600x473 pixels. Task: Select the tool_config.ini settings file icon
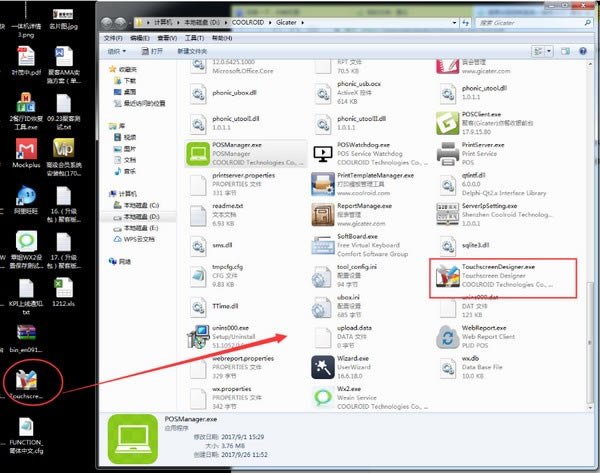pyautogui.click(x=321, y=276)
